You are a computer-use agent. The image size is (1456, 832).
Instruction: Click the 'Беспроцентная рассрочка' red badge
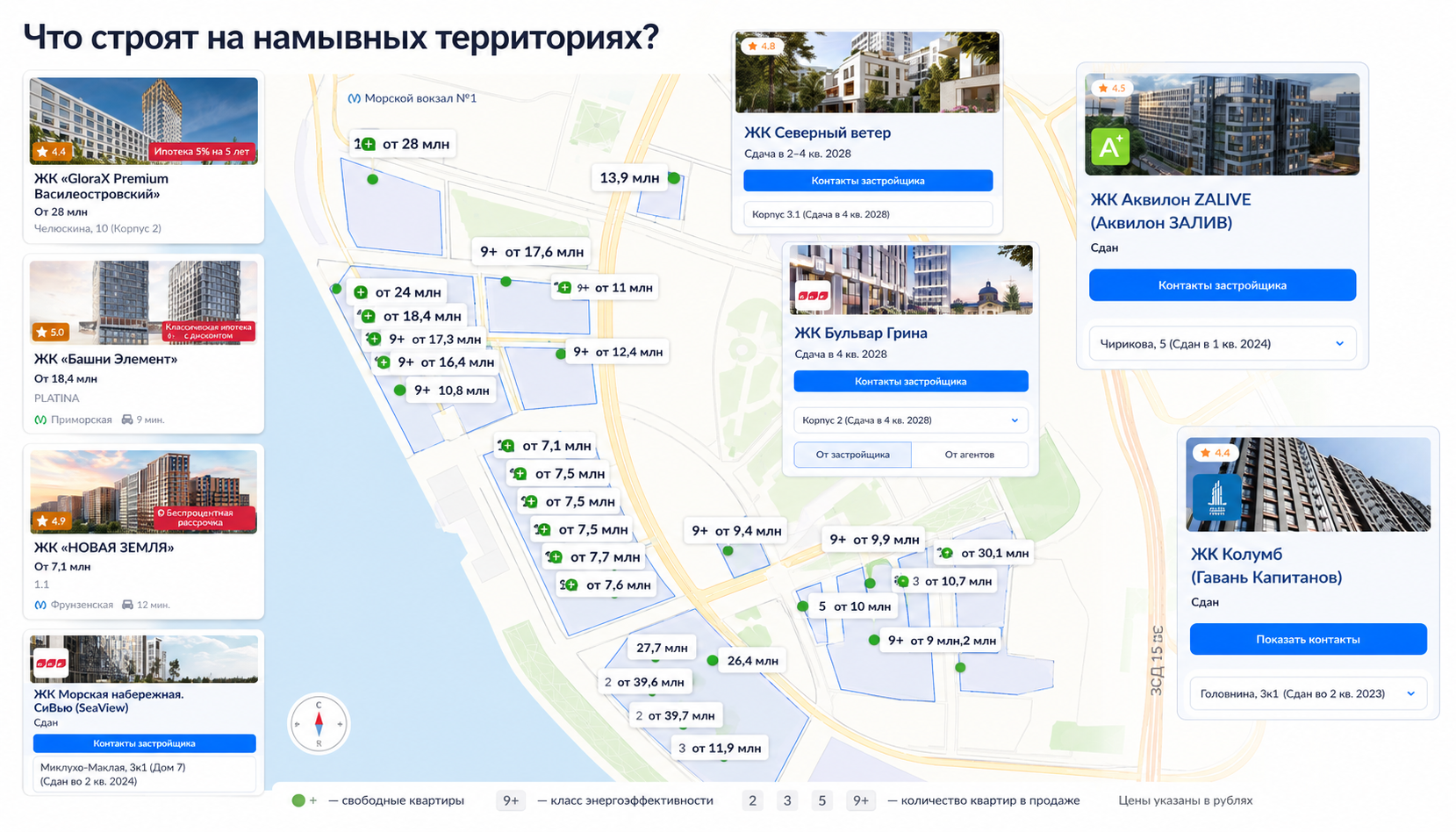tap(204, 518)
